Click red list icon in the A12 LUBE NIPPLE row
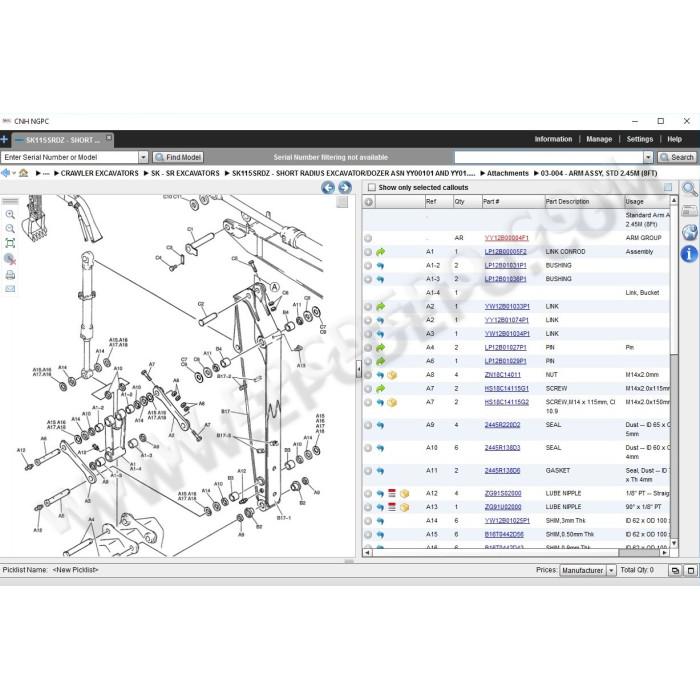The height and width of the screenshot is (700, 700). (392, 493)
